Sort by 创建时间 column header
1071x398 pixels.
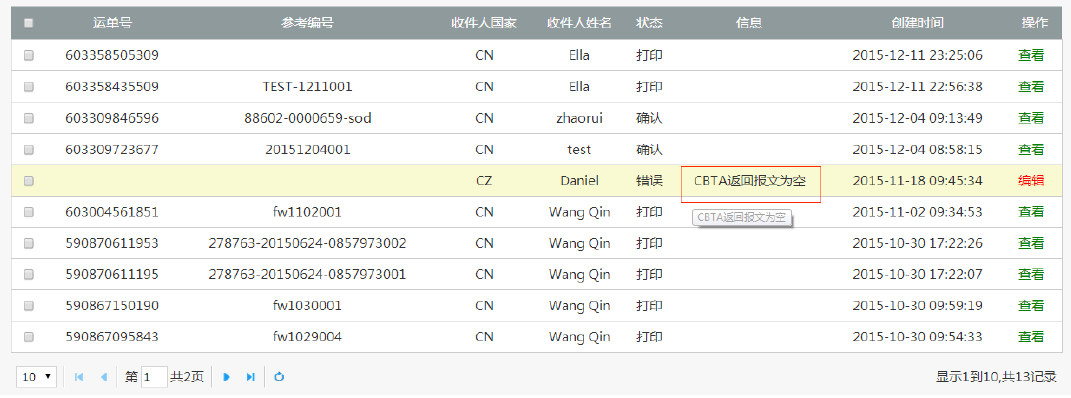pyautogui.click(x=917, y=23)
